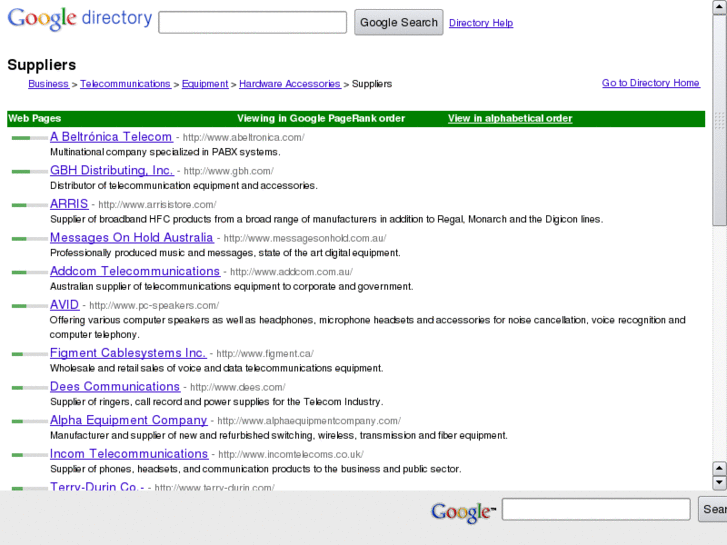
Task: Open the Hardware Accessories breadcrumb link
Action: [290, 84]
